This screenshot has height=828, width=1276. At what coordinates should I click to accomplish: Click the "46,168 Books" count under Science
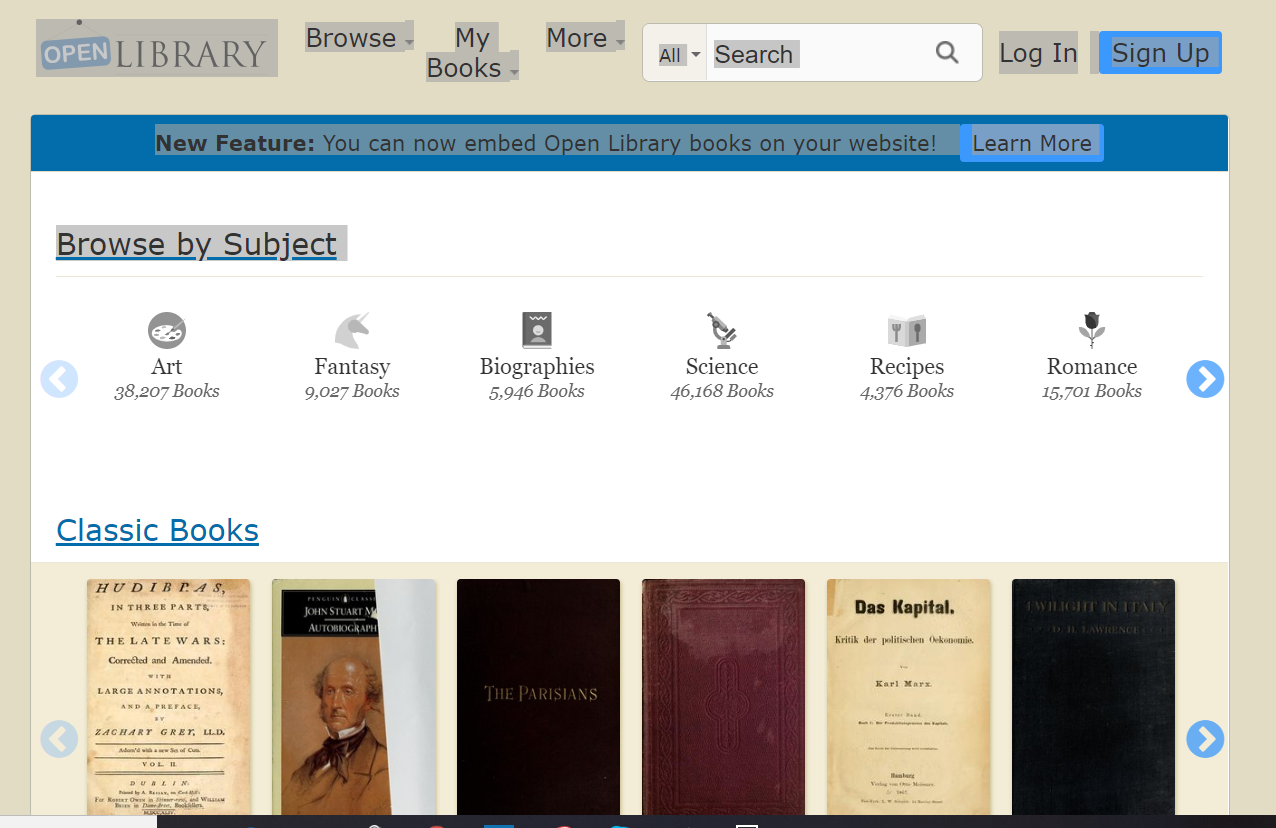722,391
